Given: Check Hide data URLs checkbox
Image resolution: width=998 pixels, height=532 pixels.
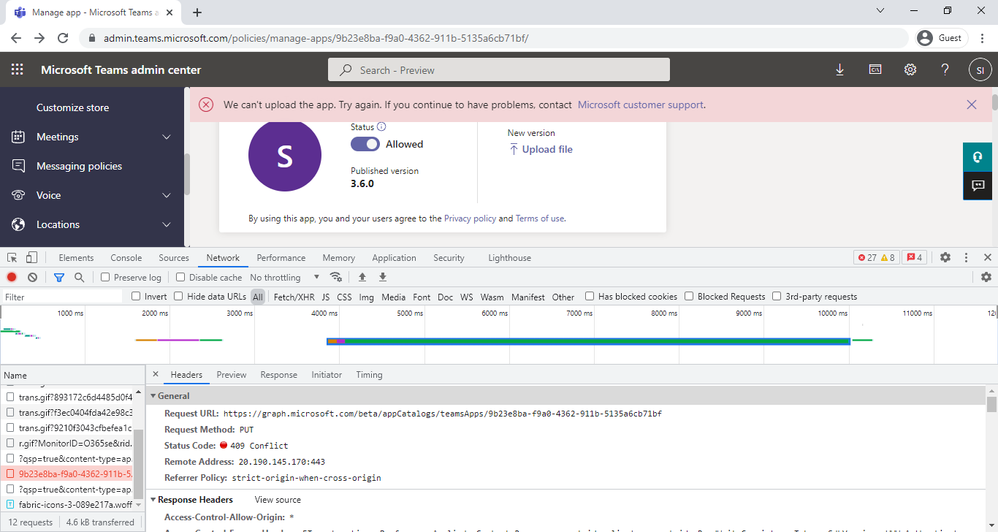Looking at the screenshot, I should click(x=179, y=296).
